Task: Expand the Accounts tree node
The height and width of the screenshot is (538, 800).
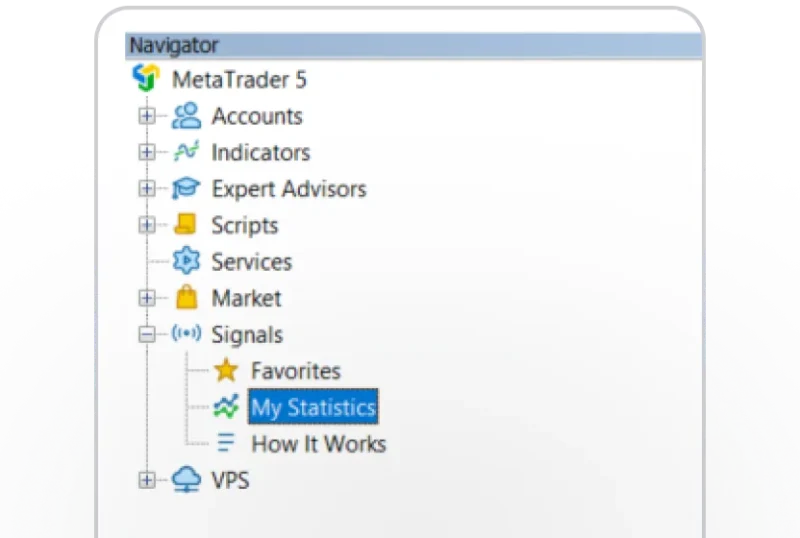Action: 147,116
